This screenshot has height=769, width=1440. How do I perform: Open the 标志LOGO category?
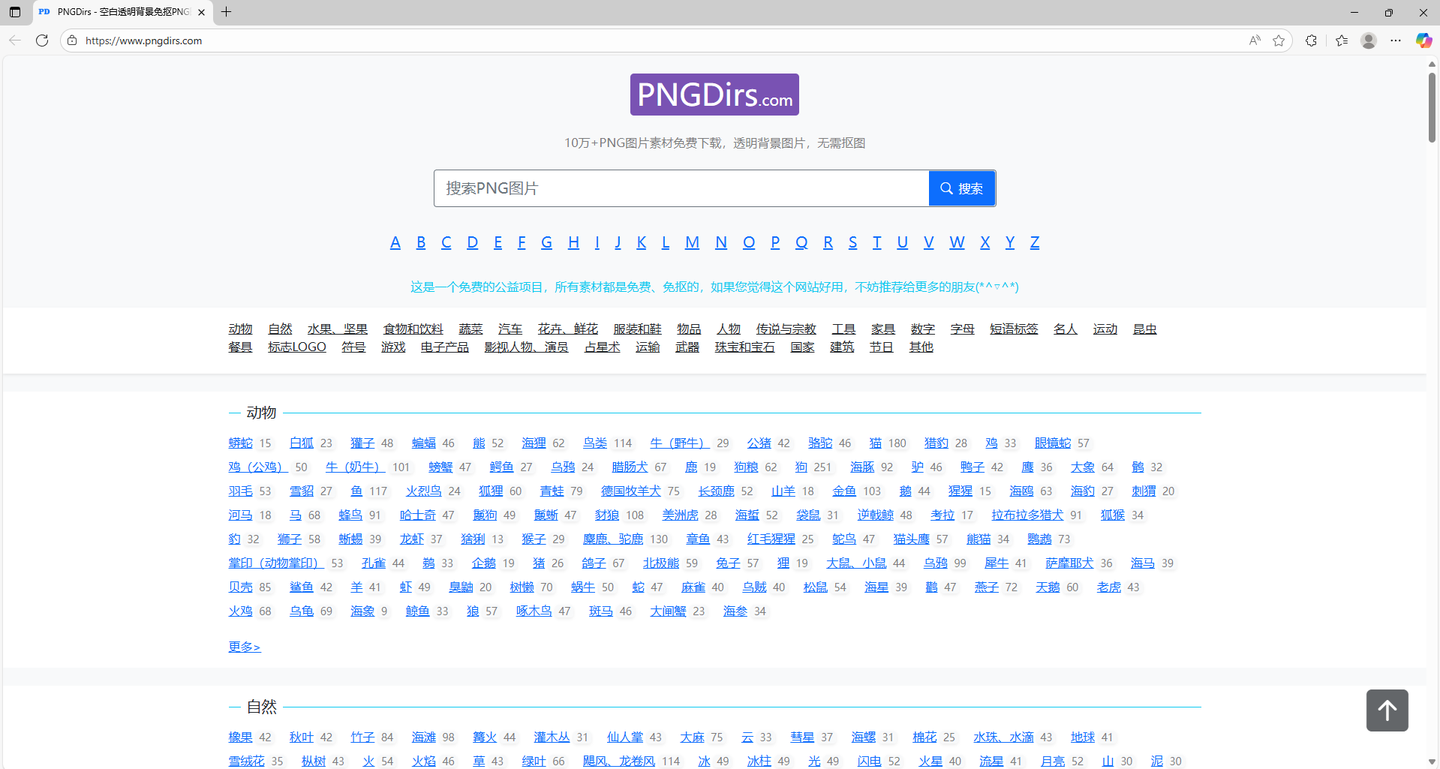pyautogui.click(x=297, y=347)
